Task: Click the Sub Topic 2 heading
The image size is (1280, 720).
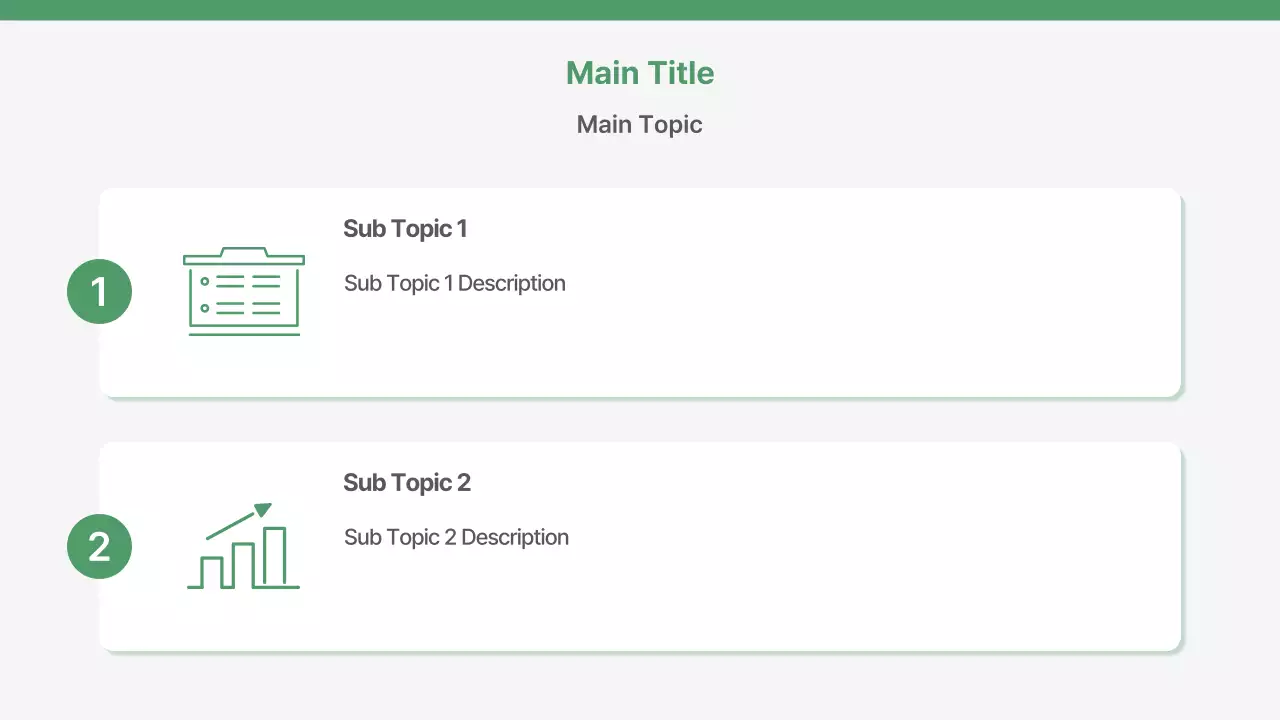Action: pos(407,483)
